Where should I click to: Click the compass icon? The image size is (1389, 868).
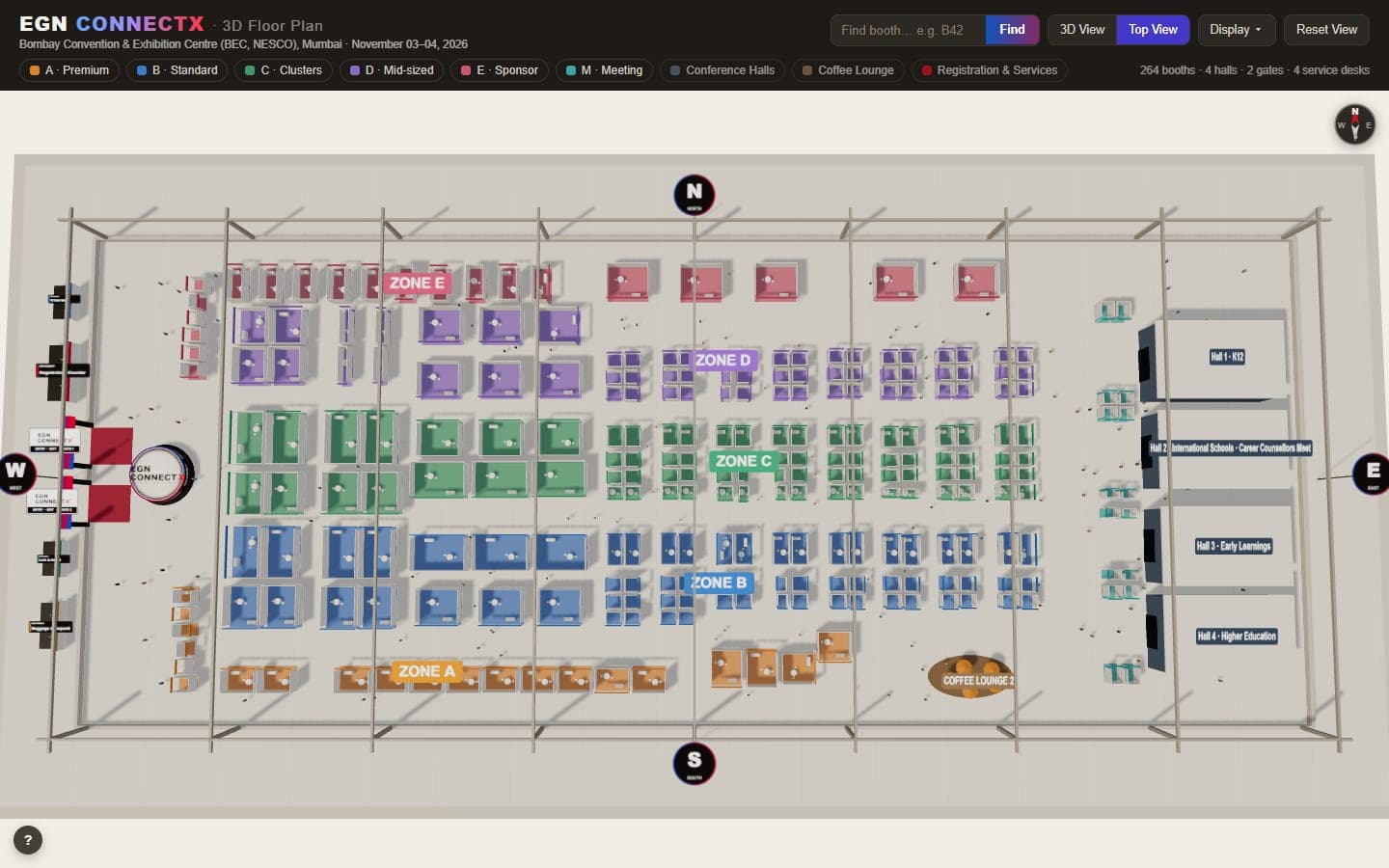pyautogui.click(x=1354, y=124)
